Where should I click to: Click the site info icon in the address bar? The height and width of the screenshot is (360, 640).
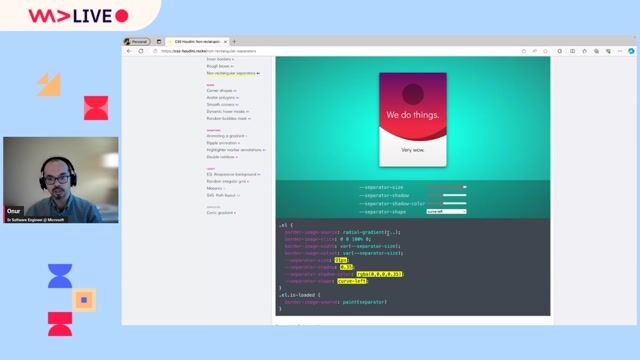coord(155,51)
